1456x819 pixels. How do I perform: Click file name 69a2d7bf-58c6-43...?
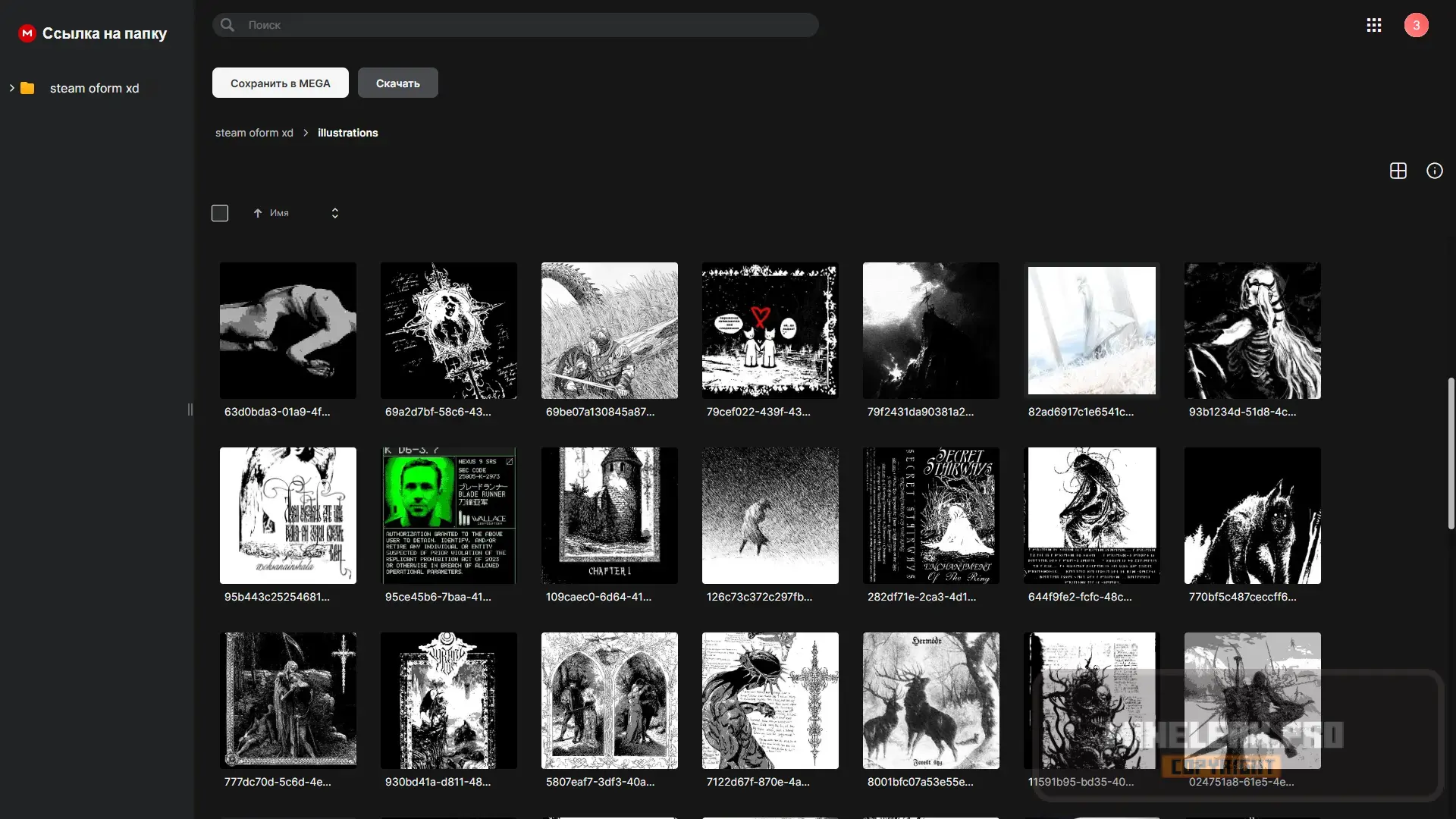click(x=438, y=412)
